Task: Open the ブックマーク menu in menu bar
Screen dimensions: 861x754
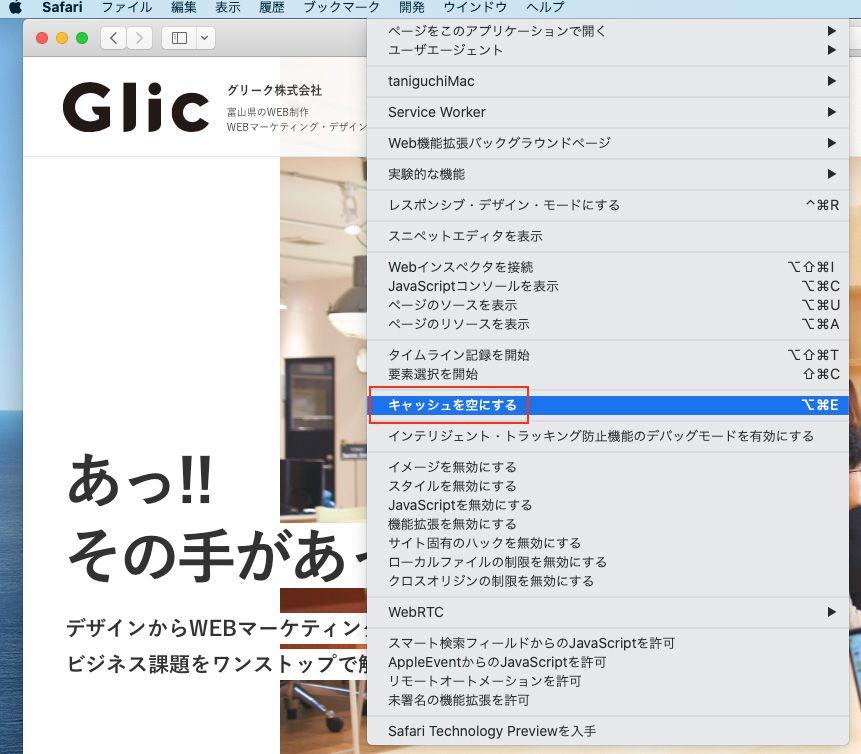Action: (341, 7)
